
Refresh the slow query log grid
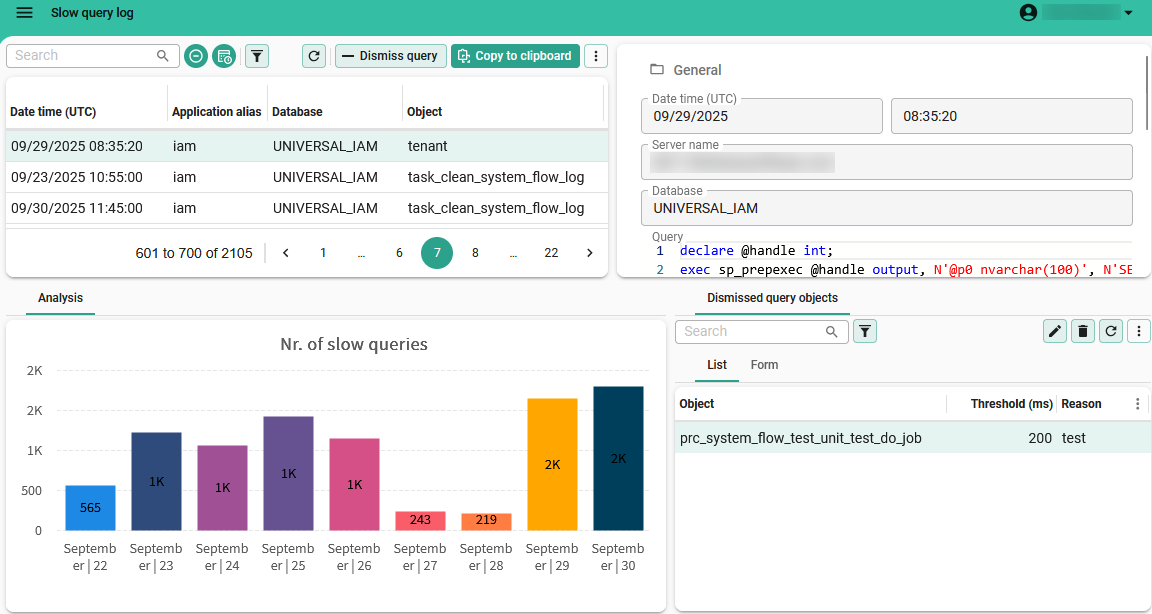315,56
